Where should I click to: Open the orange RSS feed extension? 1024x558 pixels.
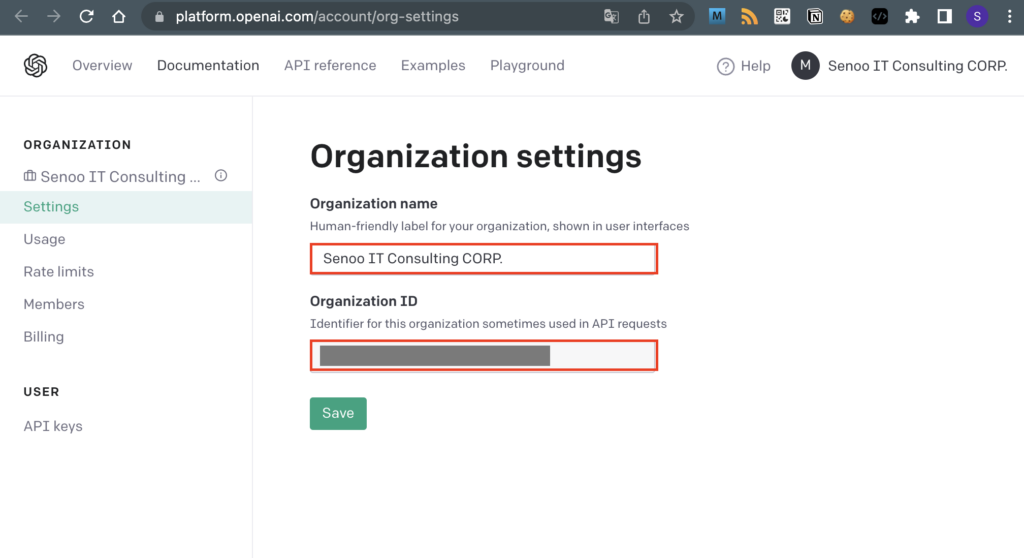pyautogui.click(x=749, y=16)
